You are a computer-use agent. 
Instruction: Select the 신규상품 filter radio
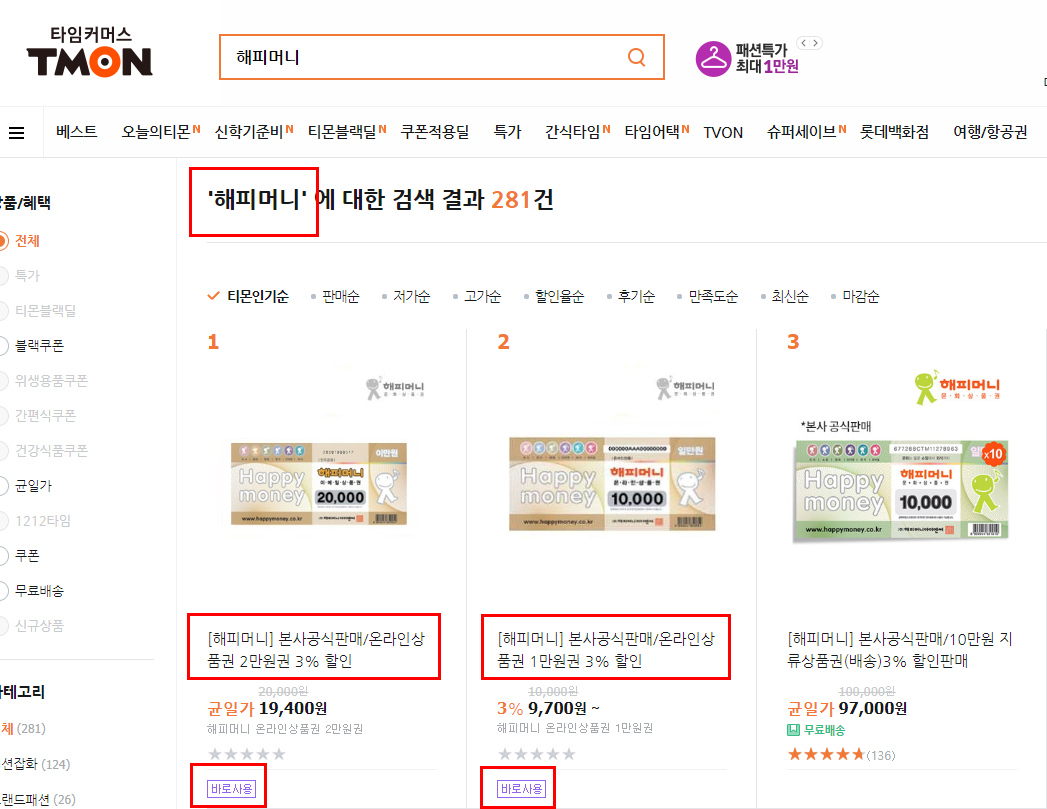pyautogui.click(x=3, y=626)
